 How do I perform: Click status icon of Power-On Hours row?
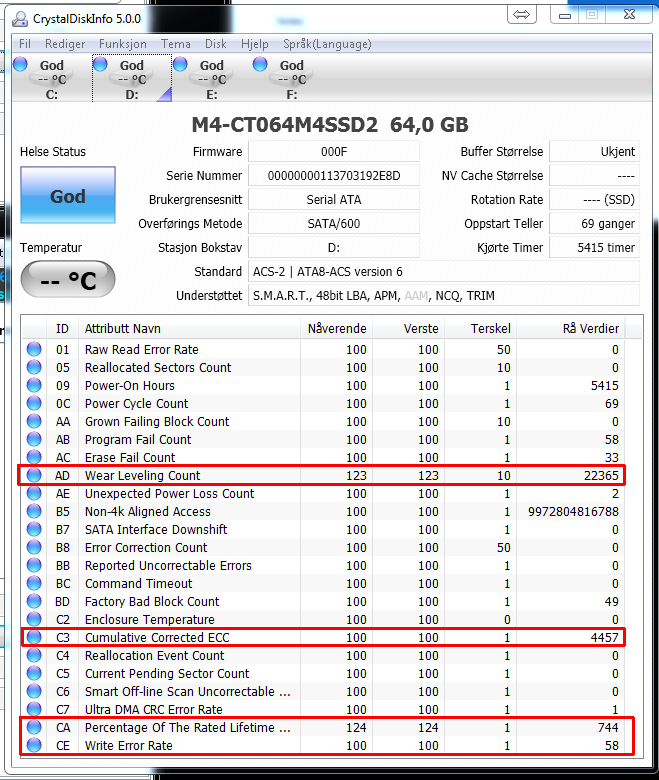[x=34, y=385]
